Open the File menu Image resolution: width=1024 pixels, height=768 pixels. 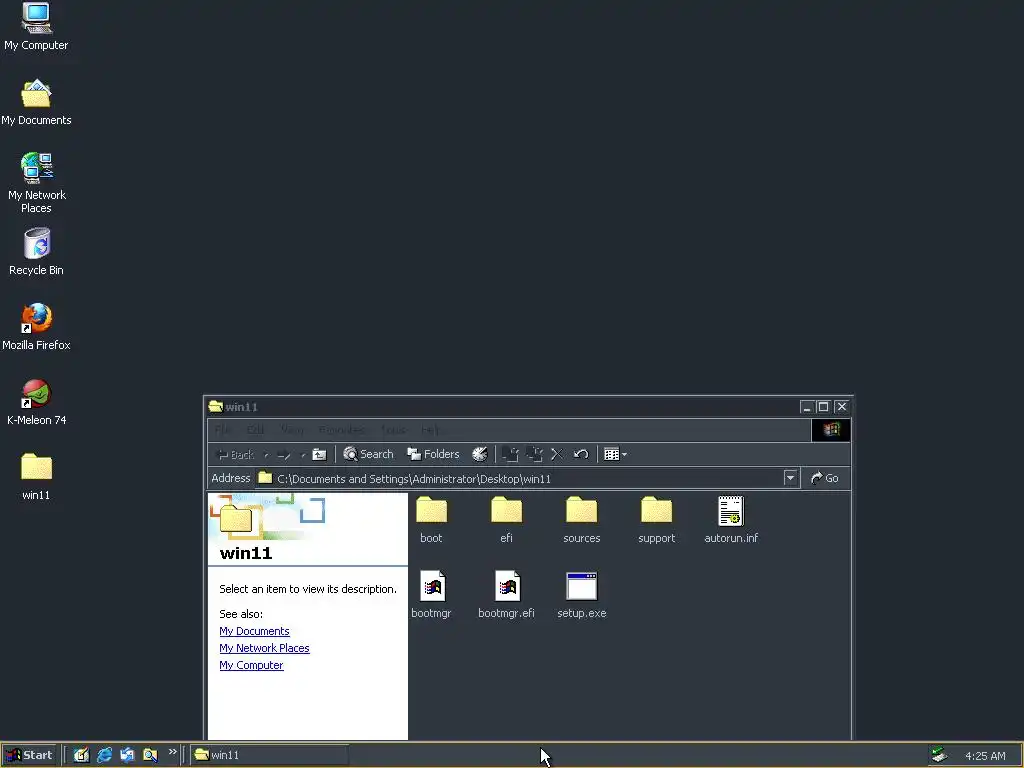pos(222,430)
